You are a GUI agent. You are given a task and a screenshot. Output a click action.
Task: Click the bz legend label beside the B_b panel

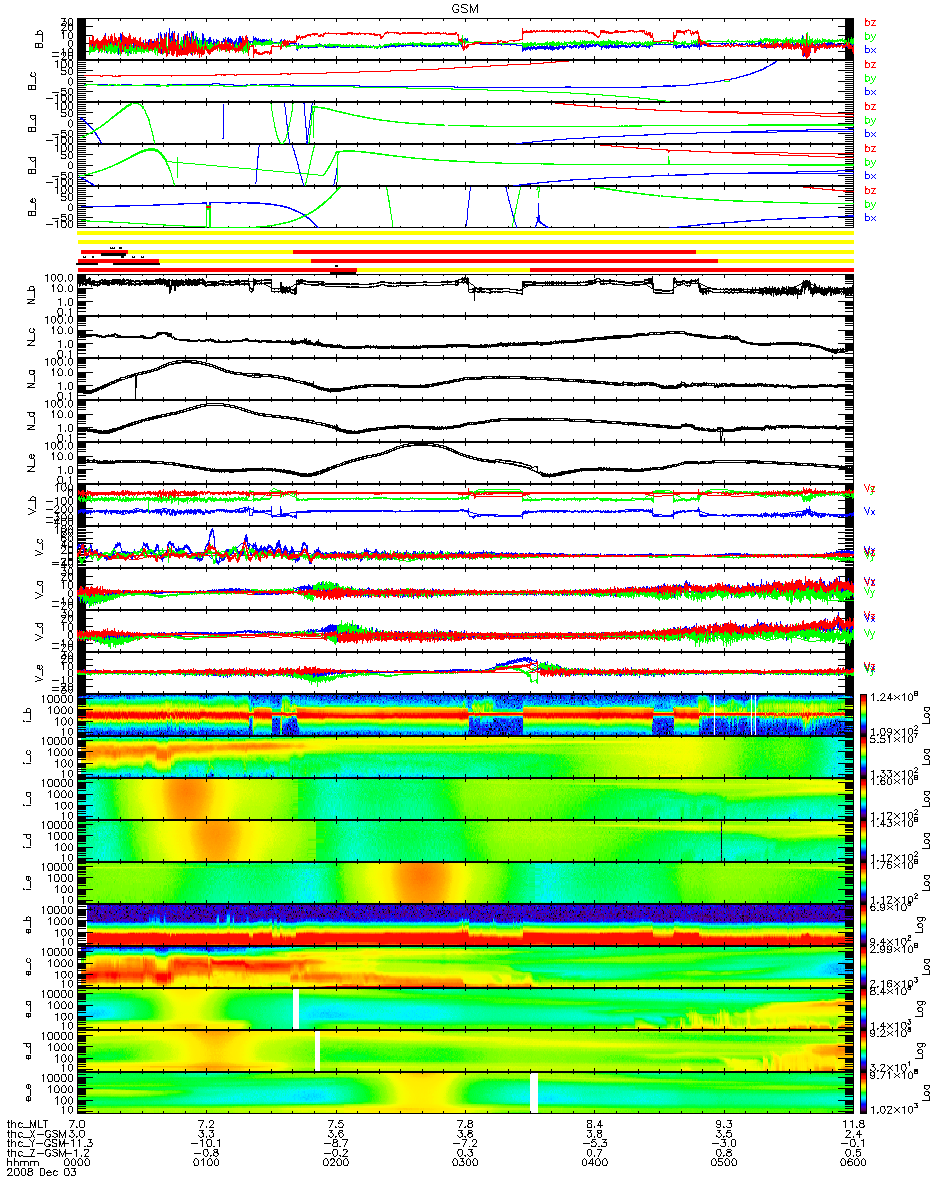coord(869,23)
